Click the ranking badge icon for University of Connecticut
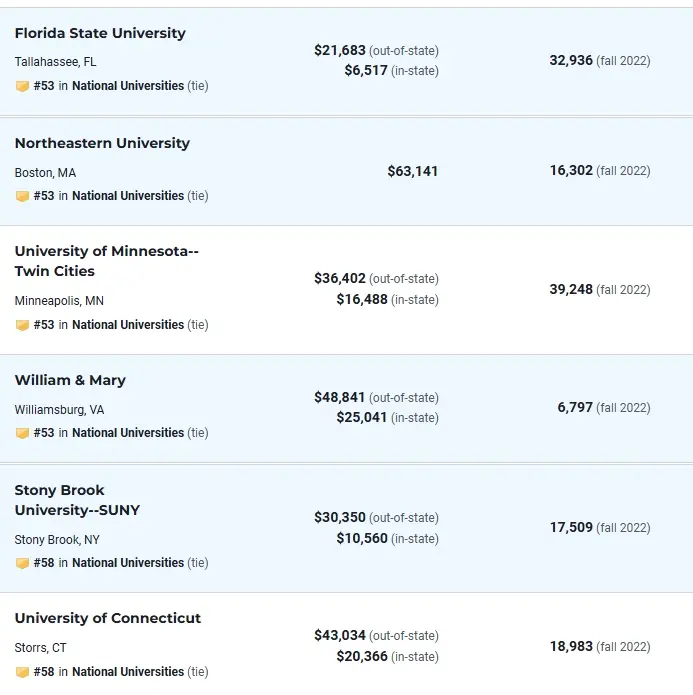Image resolution: width=693 pixels, height=695 pixels. tap(22, 672)
